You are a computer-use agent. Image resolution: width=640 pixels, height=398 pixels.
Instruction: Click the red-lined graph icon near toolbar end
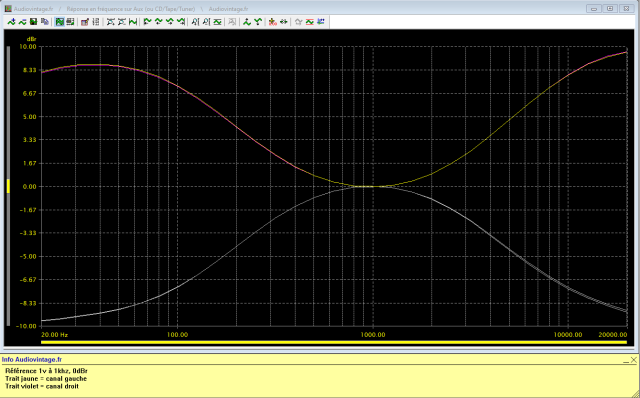pos(309,22)
